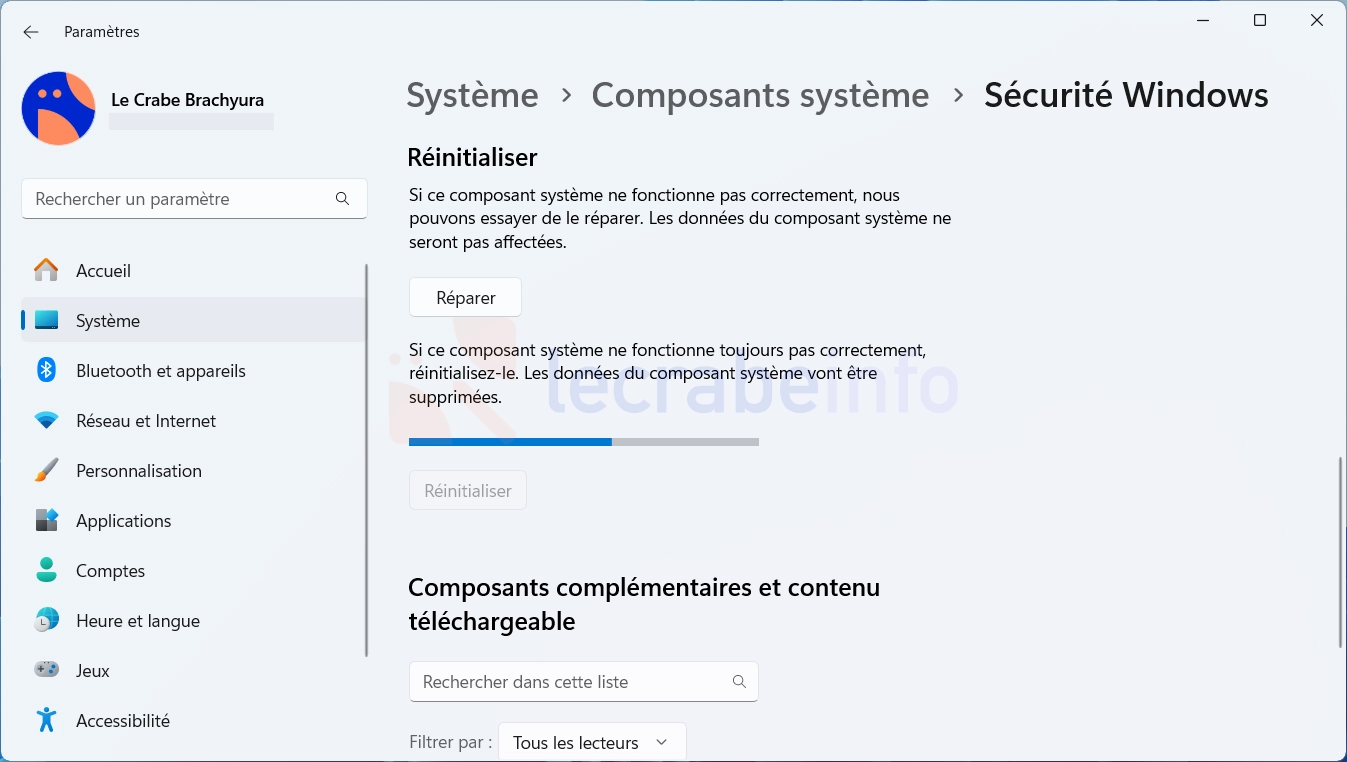Screen dimensions: 1347x762
Task: Click the Heure et langue globe icon
Action: pos(46,621)
